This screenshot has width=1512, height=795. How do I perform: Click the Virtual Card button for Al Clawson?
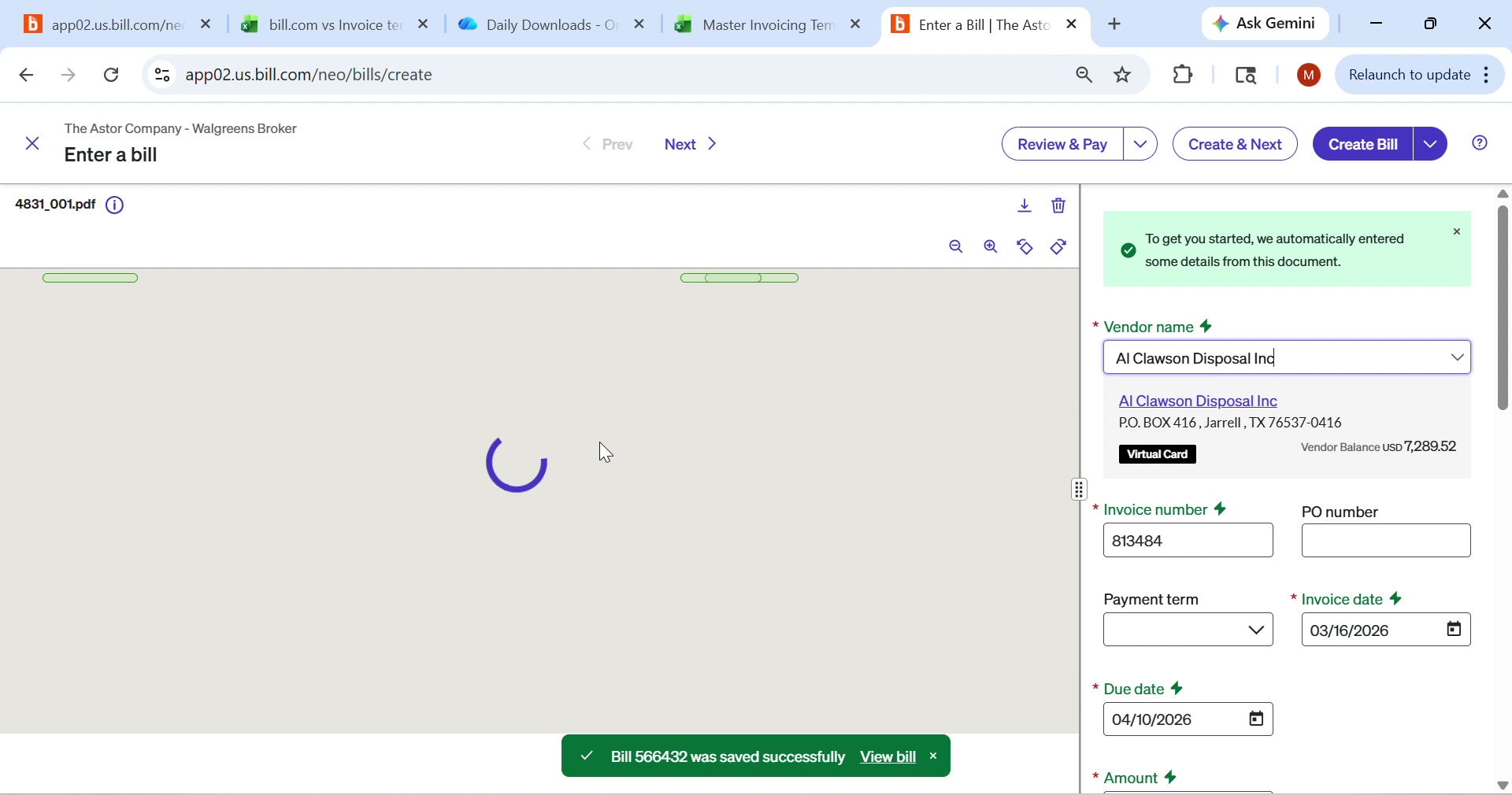pyautogui.click(x=1157, y=455)
